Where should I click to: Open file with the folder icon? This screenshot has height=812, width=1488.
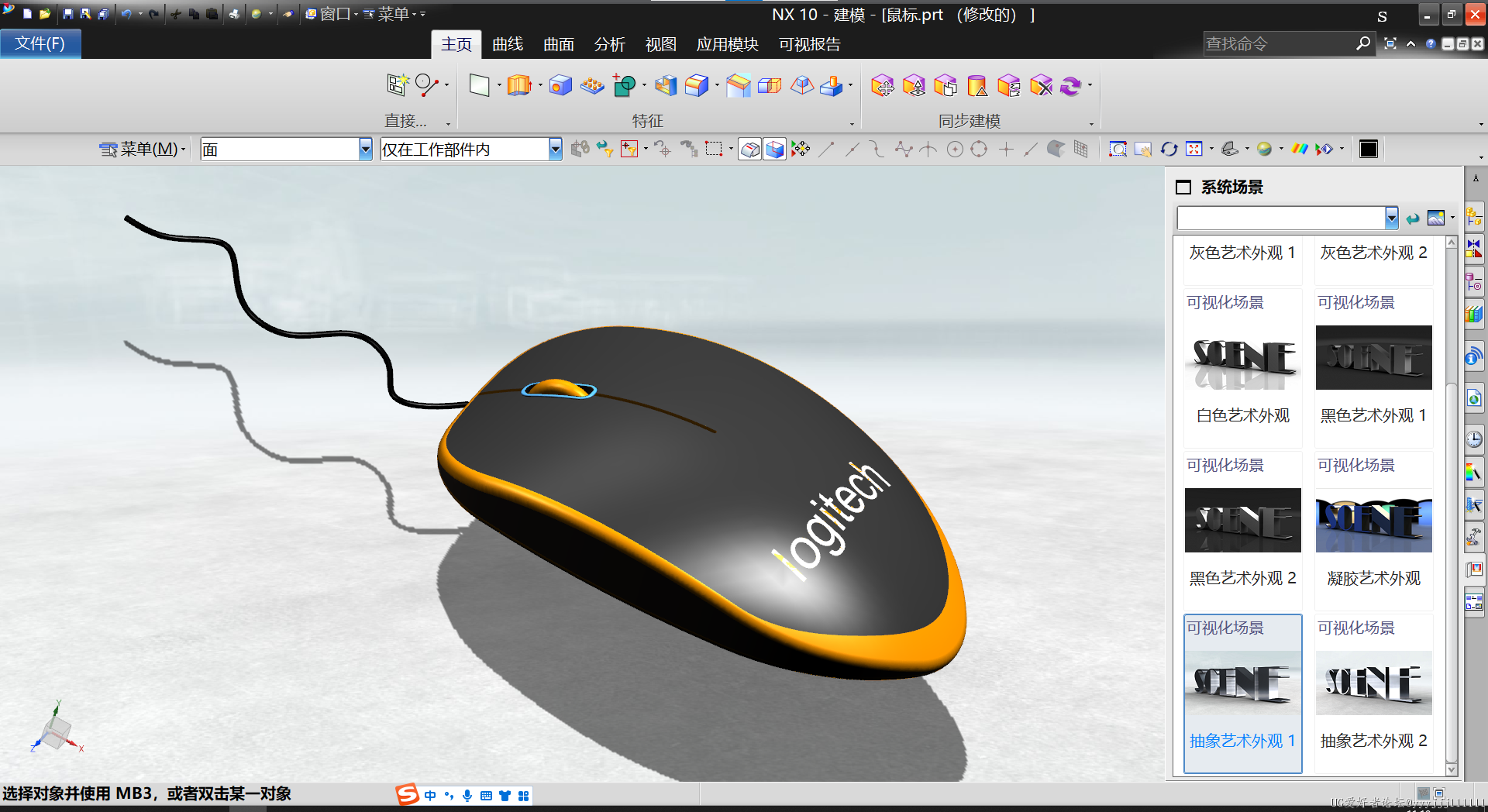point(45,14)
